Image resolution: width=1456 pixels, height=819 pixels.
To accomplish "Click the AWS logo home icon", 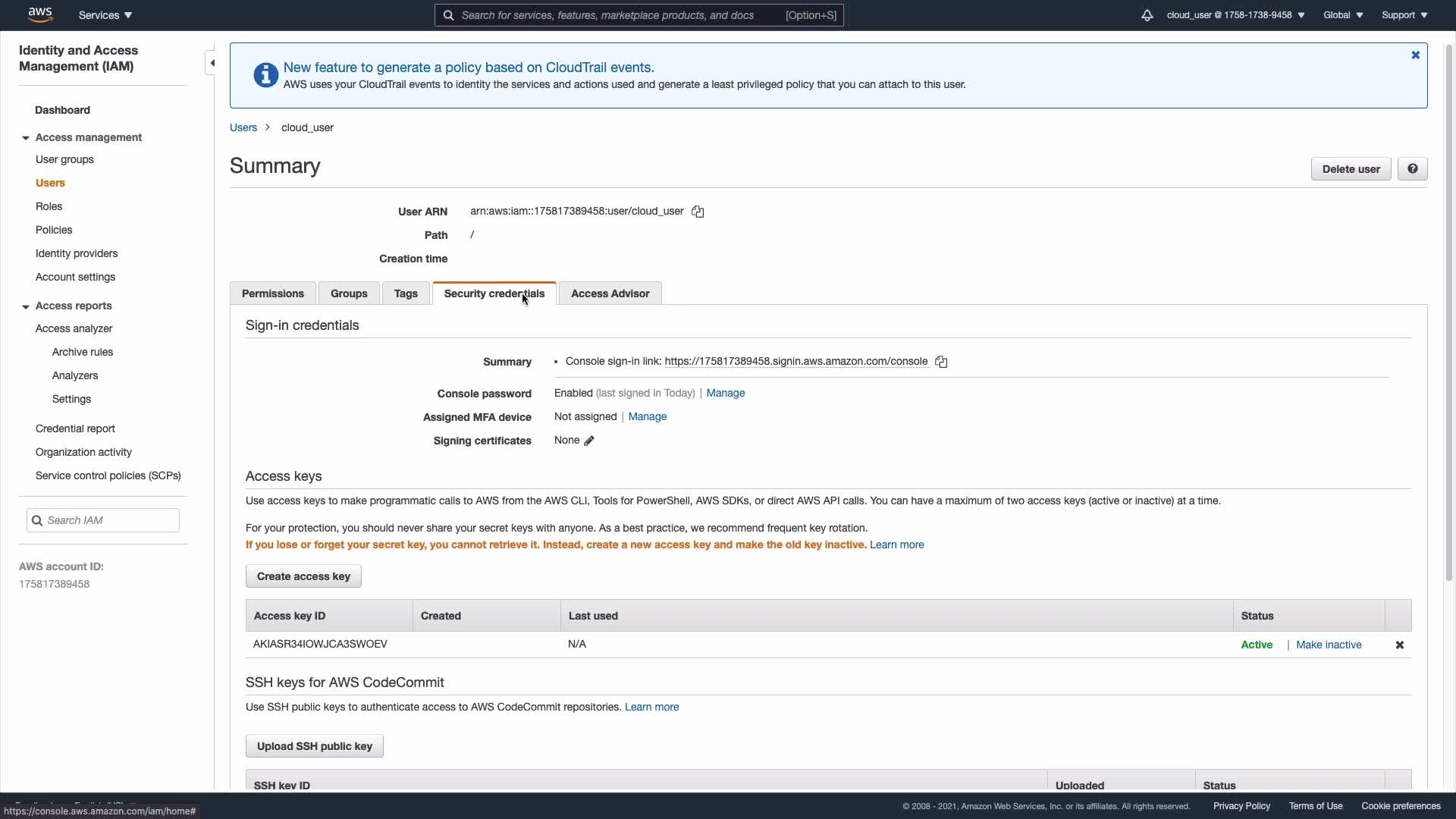I will pyautogui.click(x=39, y=14).
